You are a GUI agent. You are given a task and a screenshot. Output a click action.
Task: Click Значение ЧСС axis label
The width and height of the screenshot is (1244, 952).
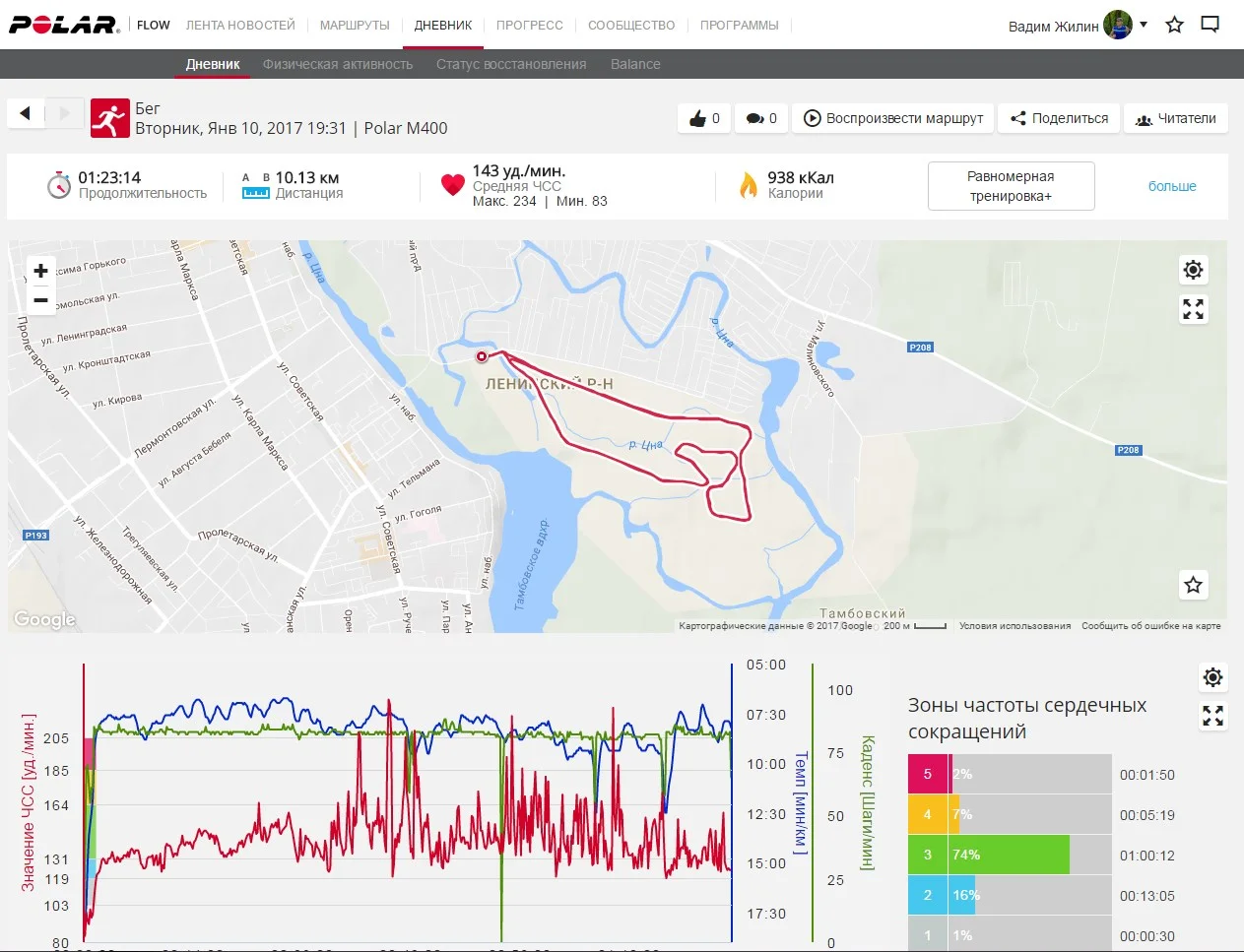28,804
